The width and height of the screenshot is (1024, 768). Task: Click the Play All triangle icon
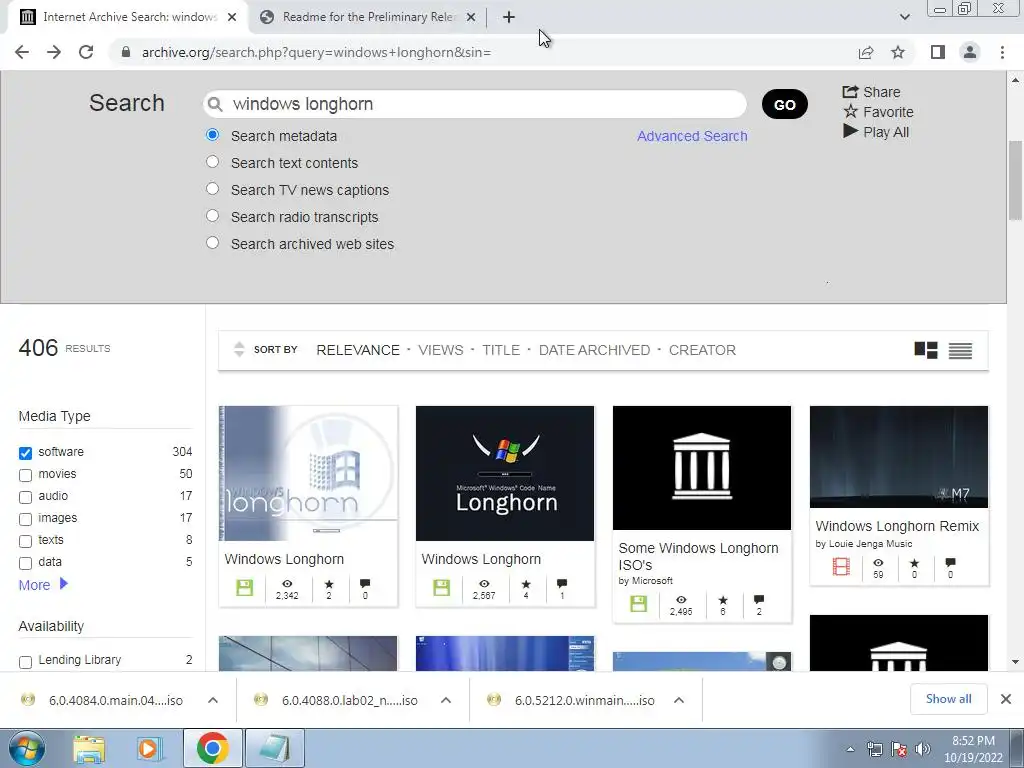click(850, 131)
